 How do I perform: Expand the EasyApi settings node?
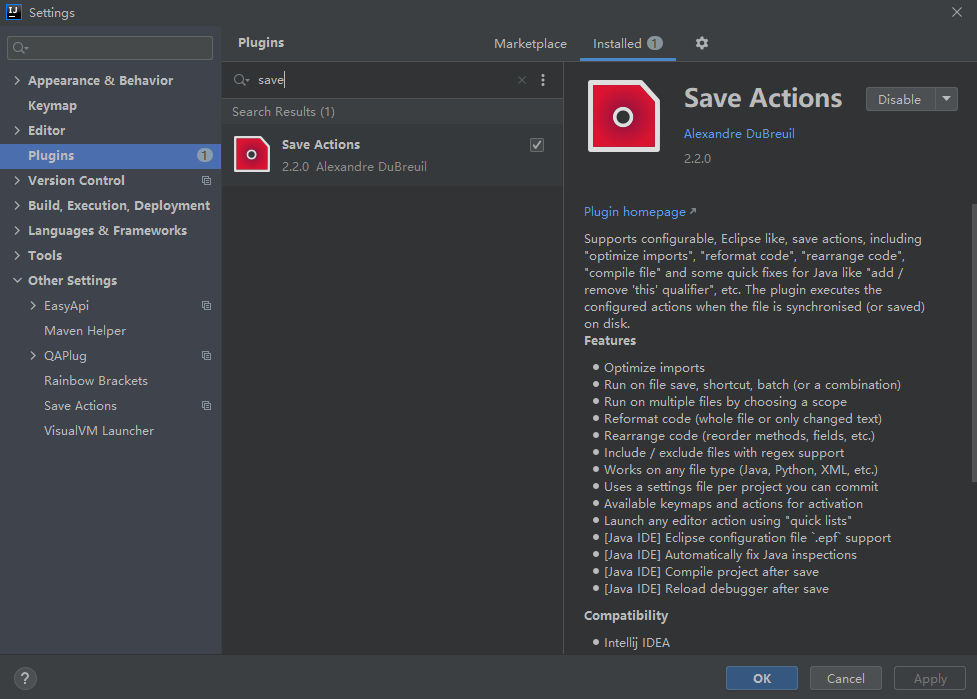click(x=33, y=306)
